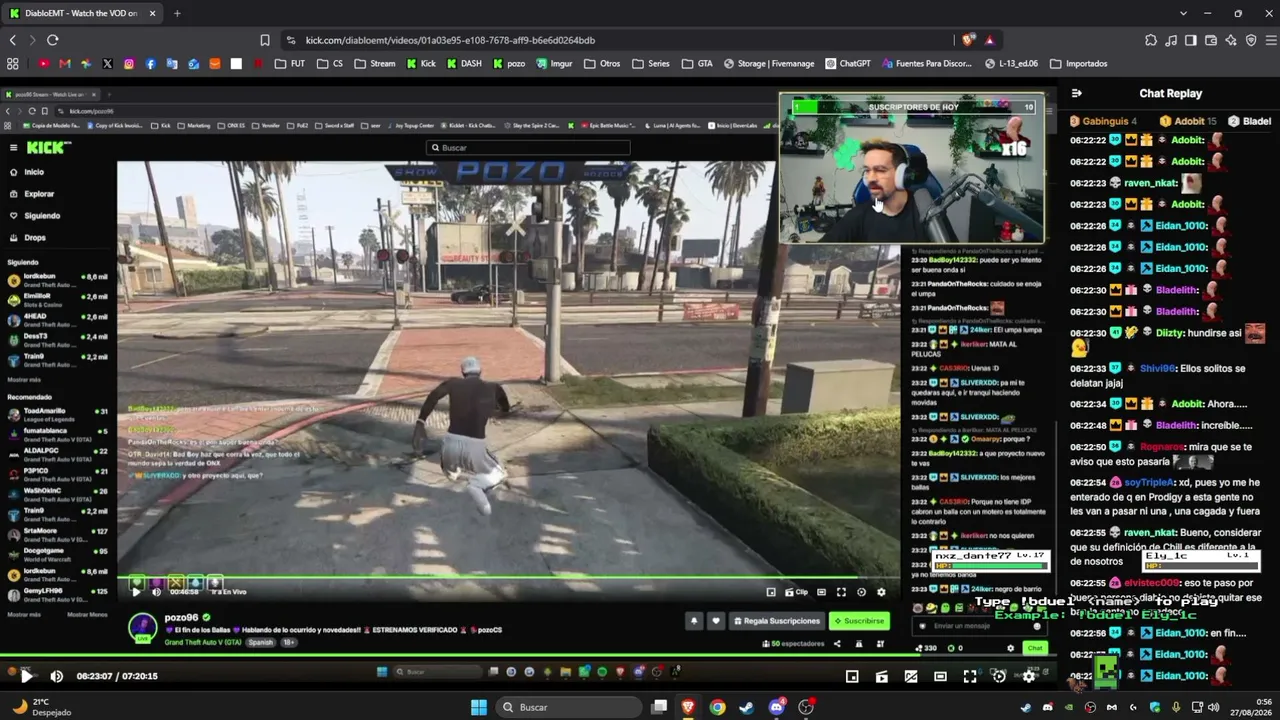This screenshot has width=1280, height=720.
Task: Open Task View on the Windows taskbar
Action: click(659, 707)
